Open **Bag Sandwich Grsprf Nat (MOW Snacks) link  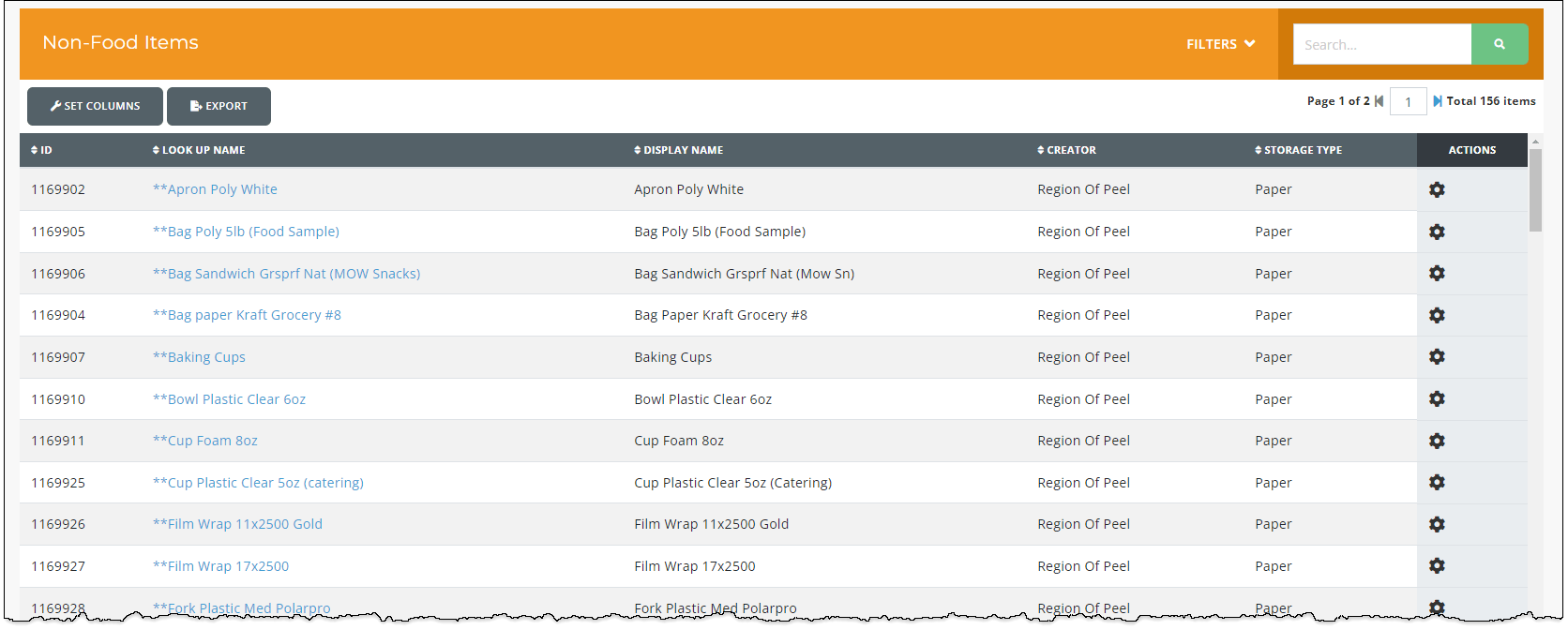[x=286, y=274]
